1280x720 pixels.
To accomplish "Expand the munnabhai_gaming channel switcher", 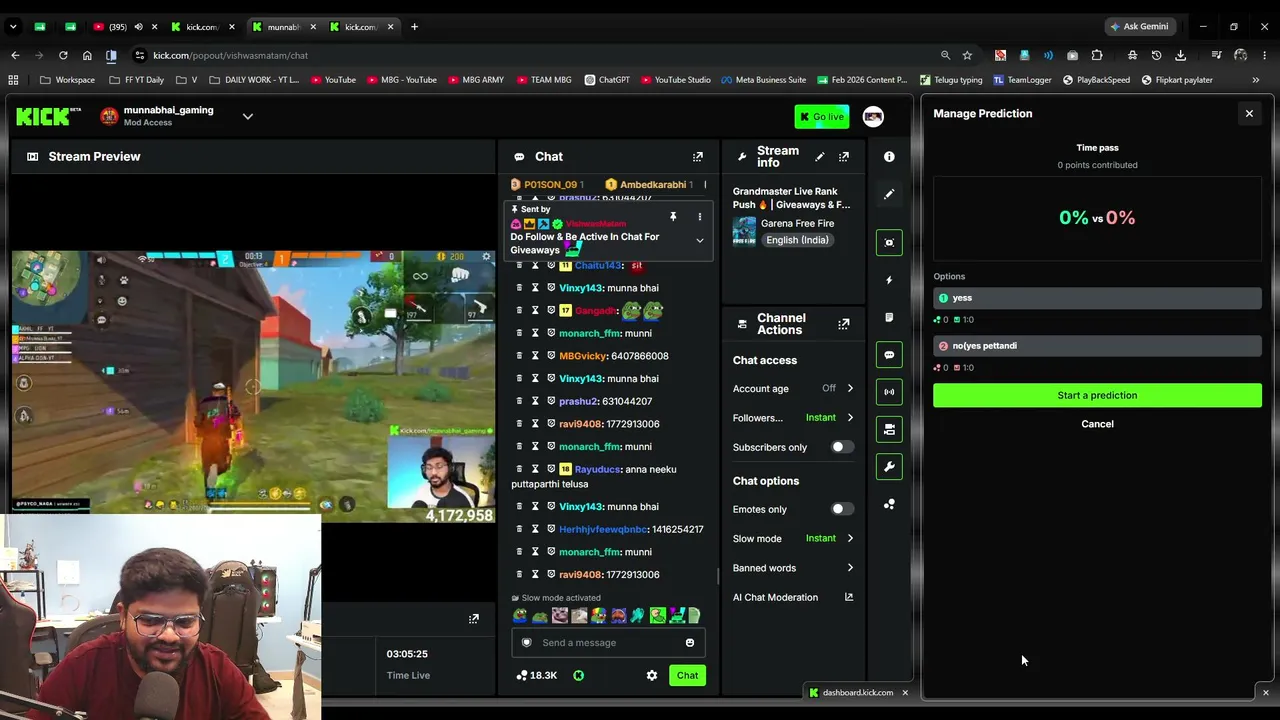I will click(248, 117).
